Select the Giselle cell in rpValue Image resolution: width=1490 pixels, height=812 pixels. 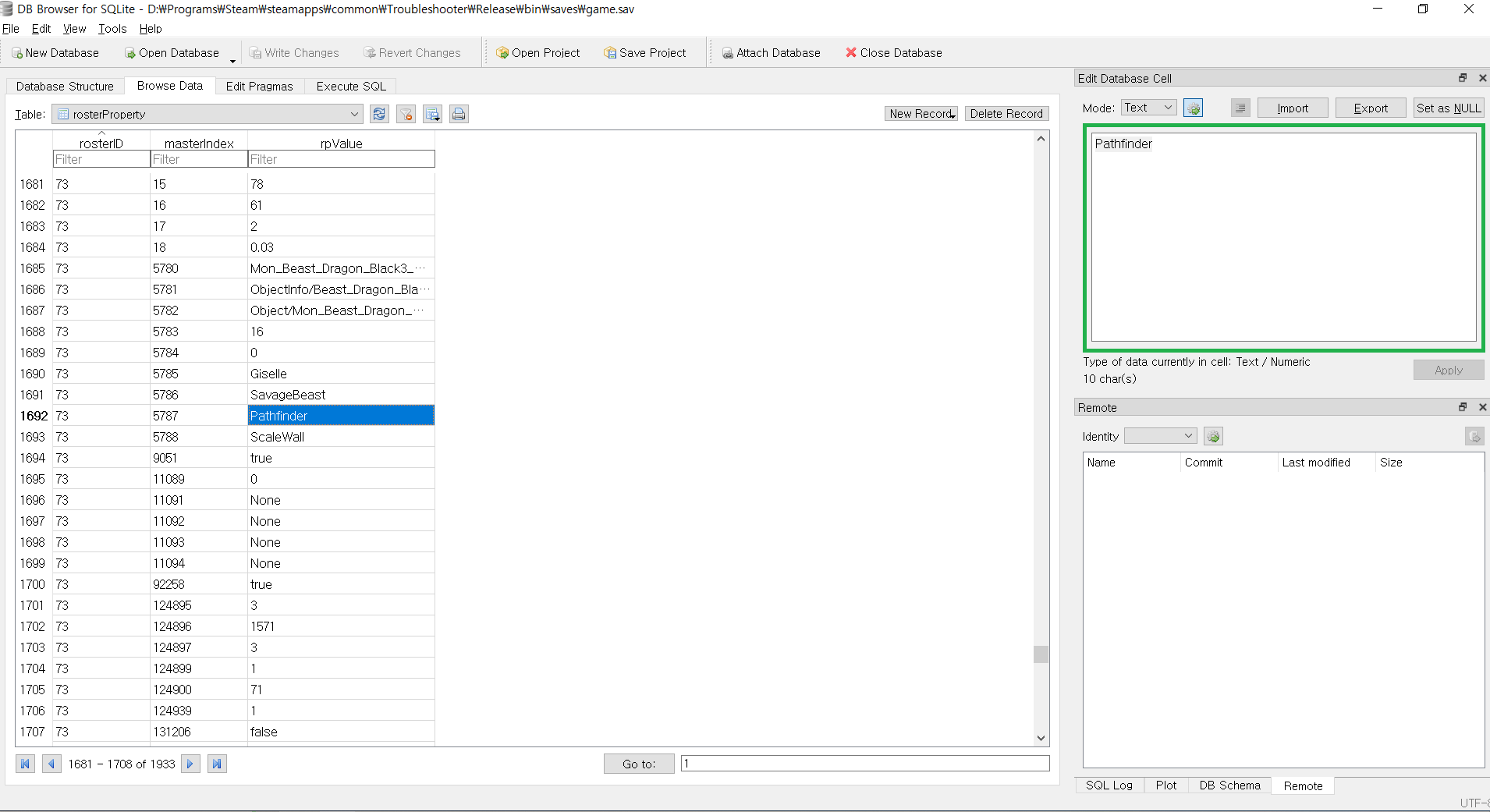pos(341,374)
